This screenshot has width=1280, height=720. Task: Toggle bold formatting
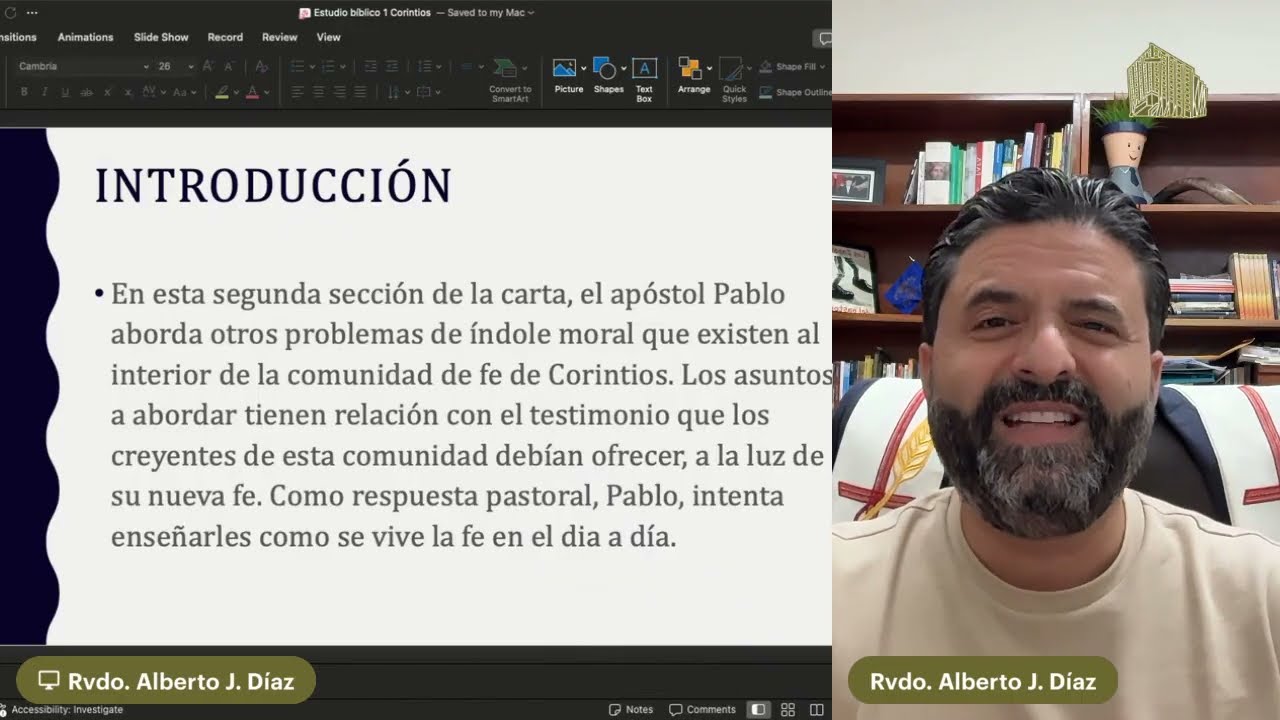point(24,92)
